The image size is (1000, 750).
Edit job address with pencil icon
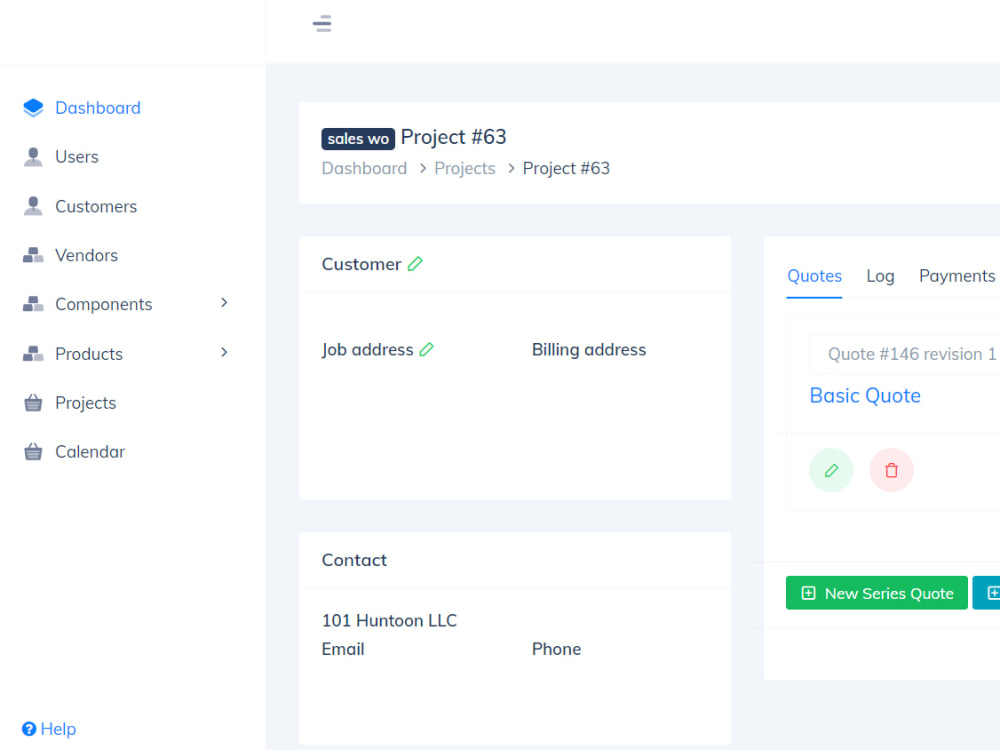click(x=427, y=349)
